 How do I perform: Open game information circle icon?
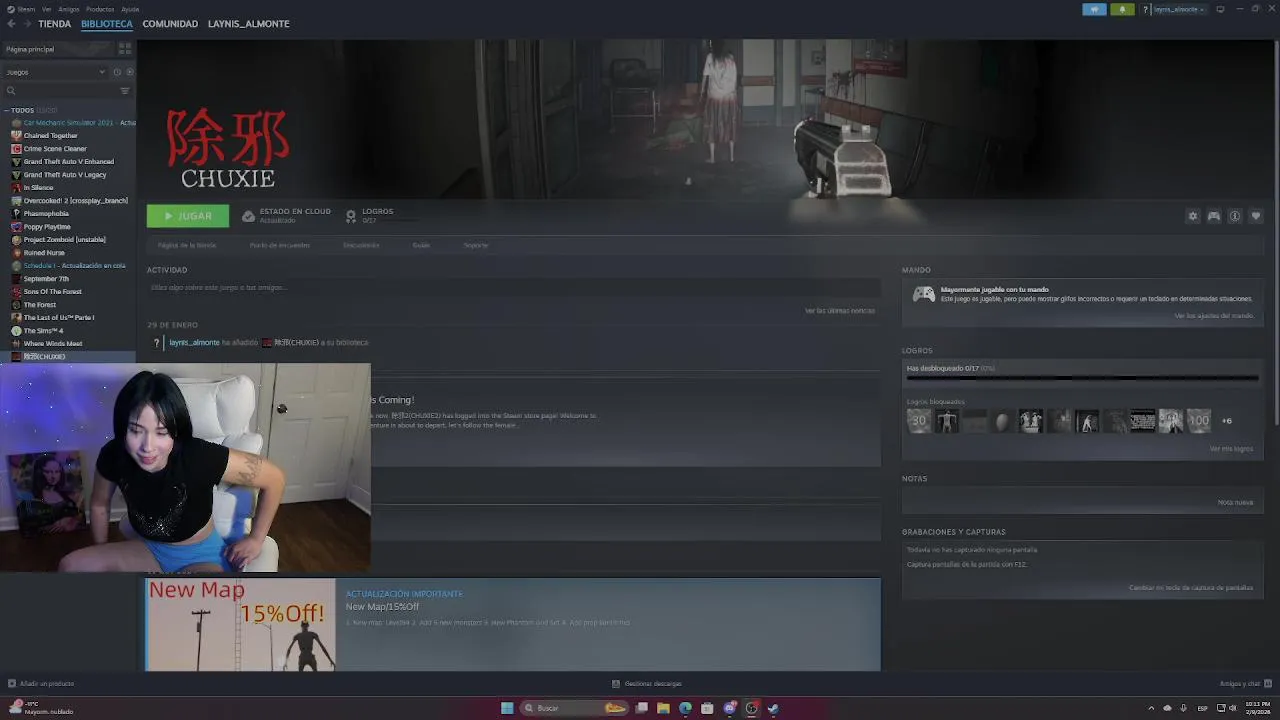1234,216
